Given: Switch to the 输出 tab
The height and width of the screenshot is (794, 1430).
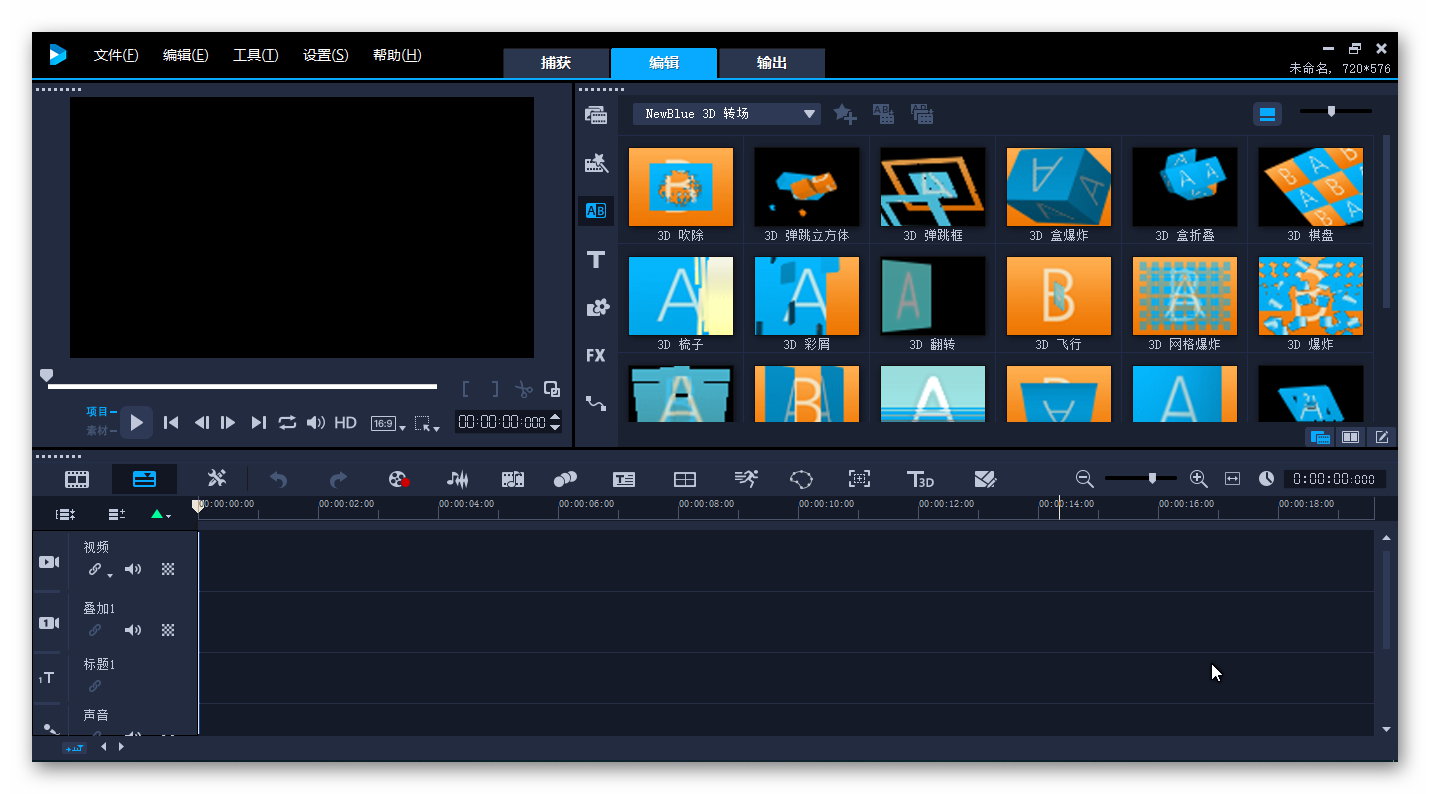Looking at the screenshot, I should pos(771,63).
